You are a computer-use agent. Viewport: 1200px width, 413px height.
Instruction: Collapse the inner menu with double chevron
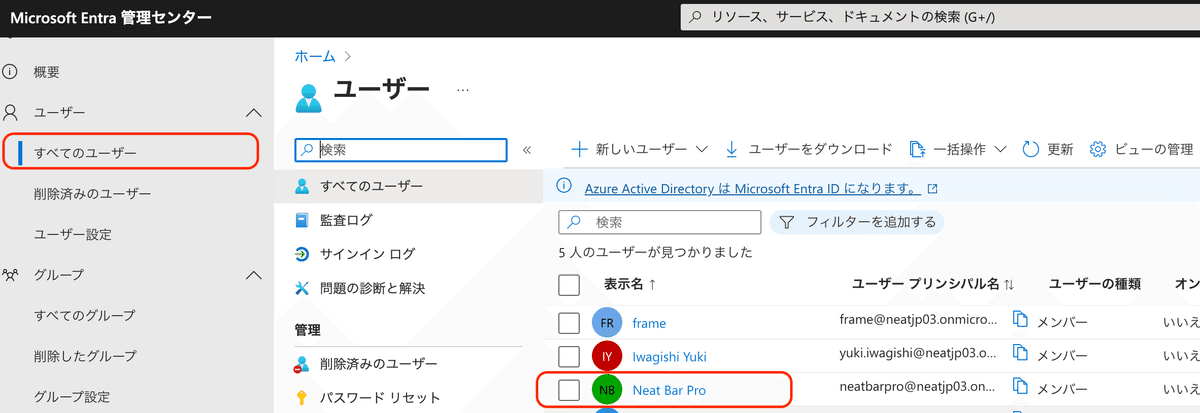click(x=527, y=150)
